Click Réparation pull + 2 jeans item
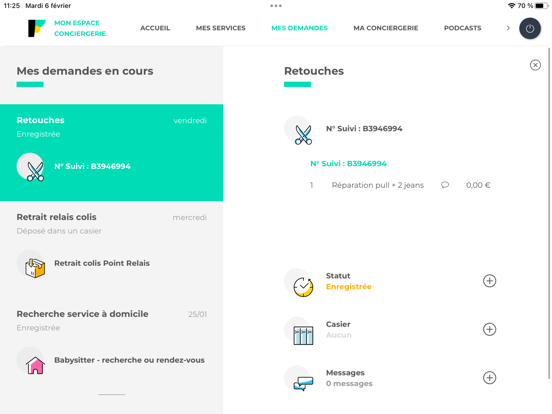This screenshot has width=552, height=414. 377,185
